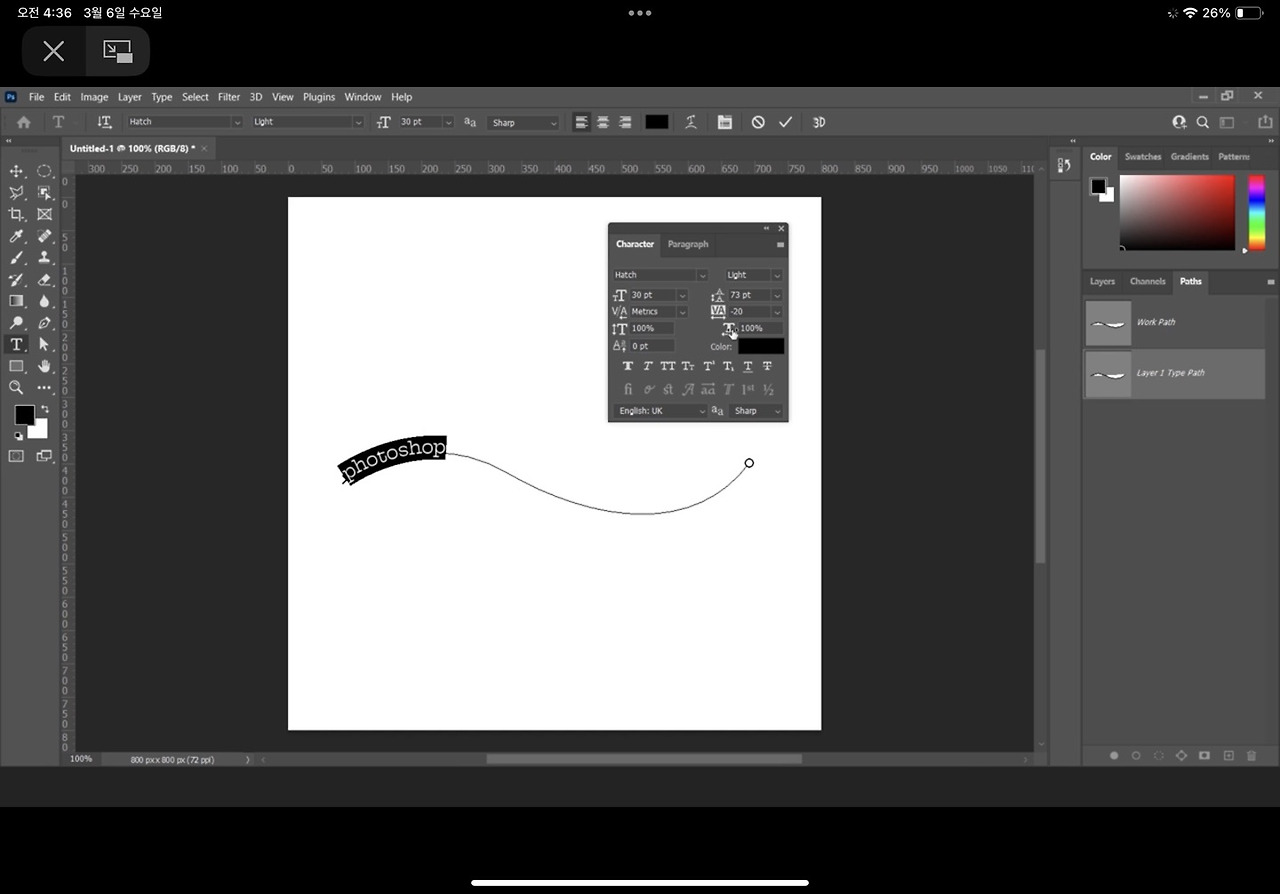The height and width of the screenshot is (894, 1280).
Task: Click the Home button in options bar
Action: point(24,122)
